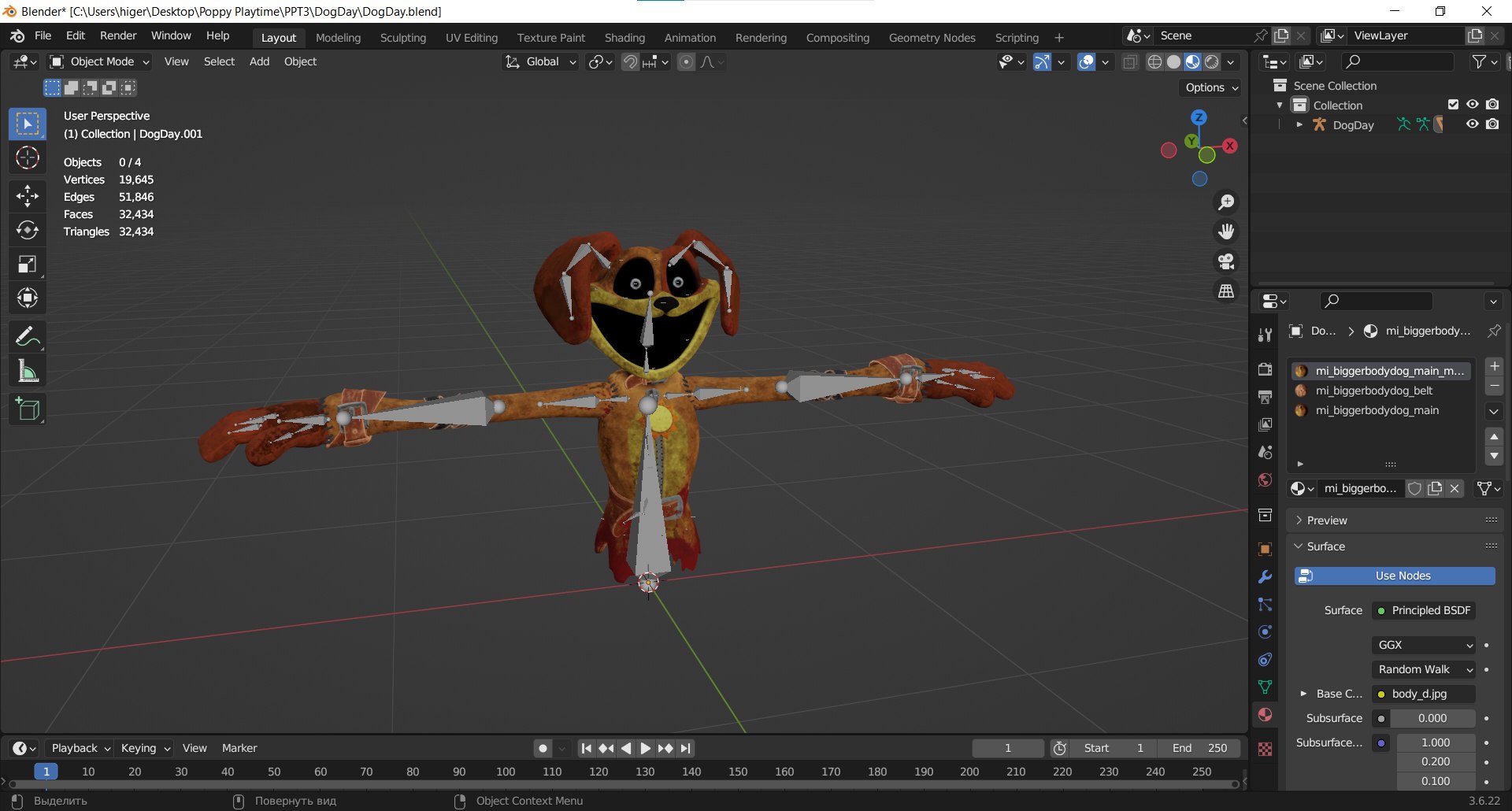Hide Collection in viewport via eye

1472,105
